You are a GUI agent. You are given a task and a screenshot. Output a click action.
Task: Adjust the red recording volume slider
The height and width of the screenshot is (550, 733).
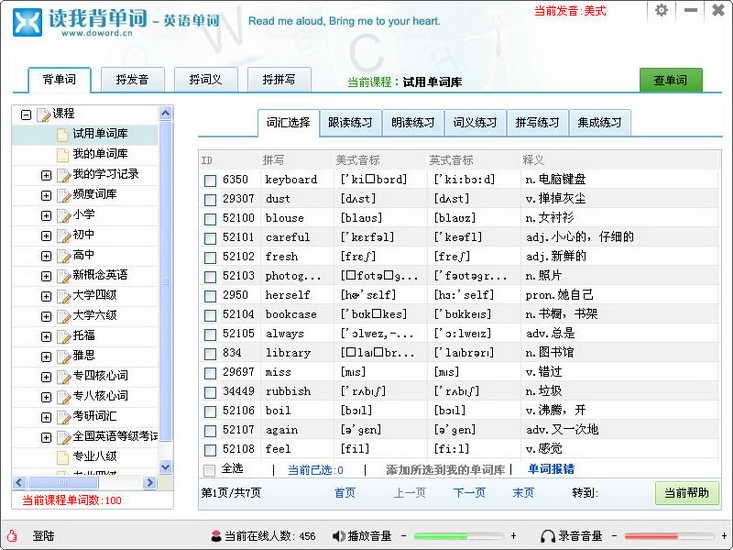click(x=669, y=536)
